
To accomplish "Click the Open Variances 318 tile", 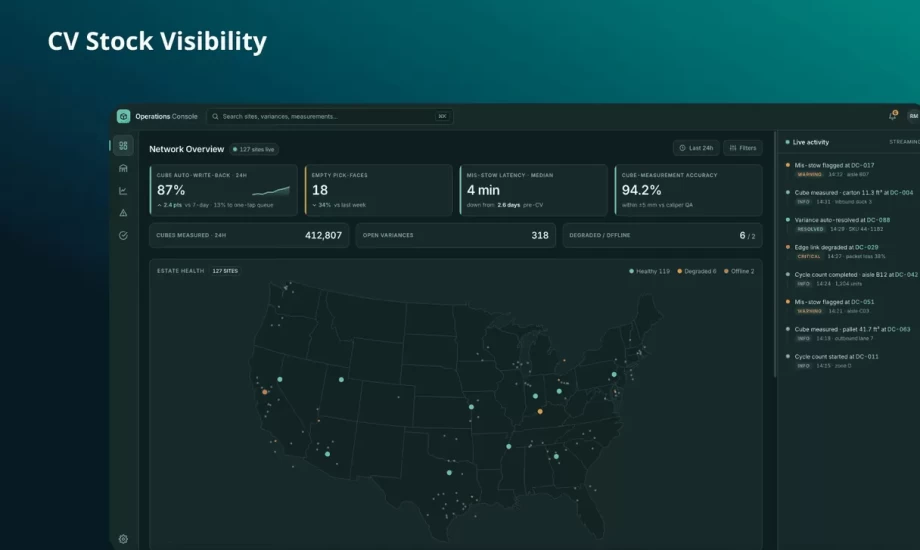I will coord(456,235).
